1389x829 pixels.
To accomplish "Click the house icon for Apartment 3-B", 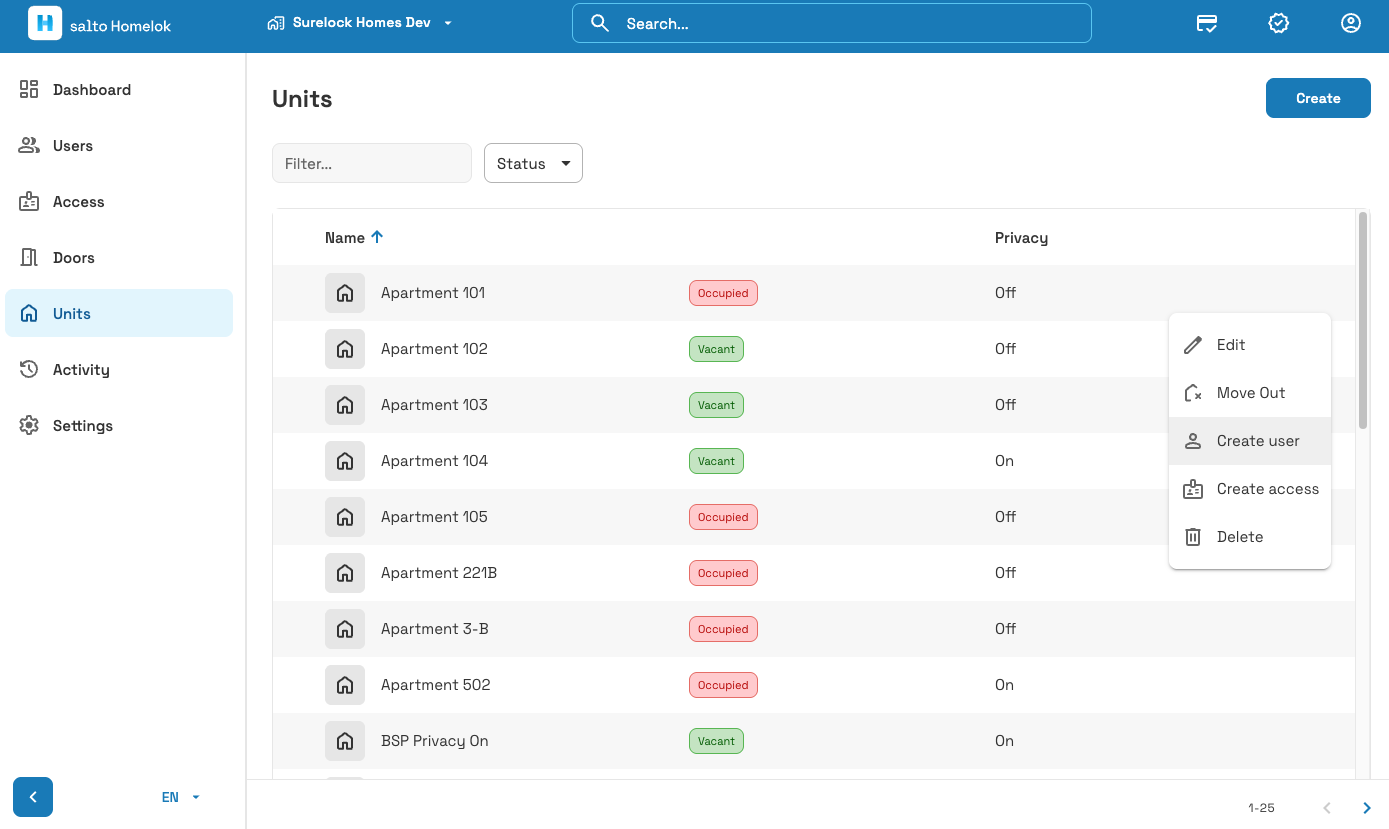I will pos(345,629).
